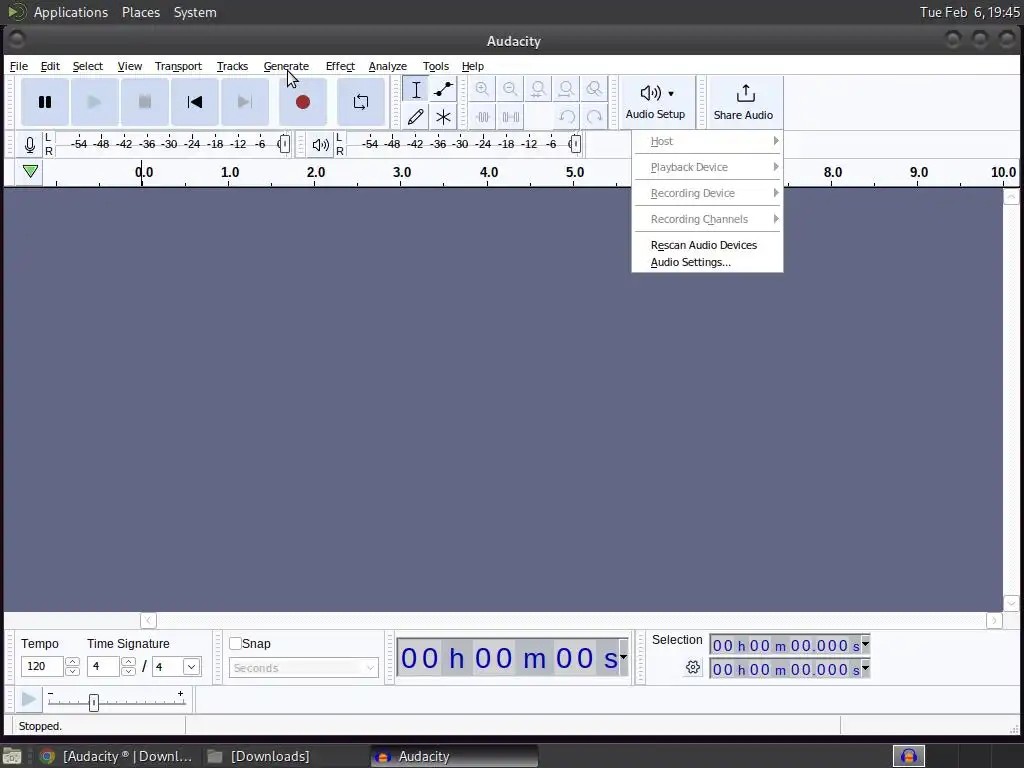Start recording with the red Record button

302,102
